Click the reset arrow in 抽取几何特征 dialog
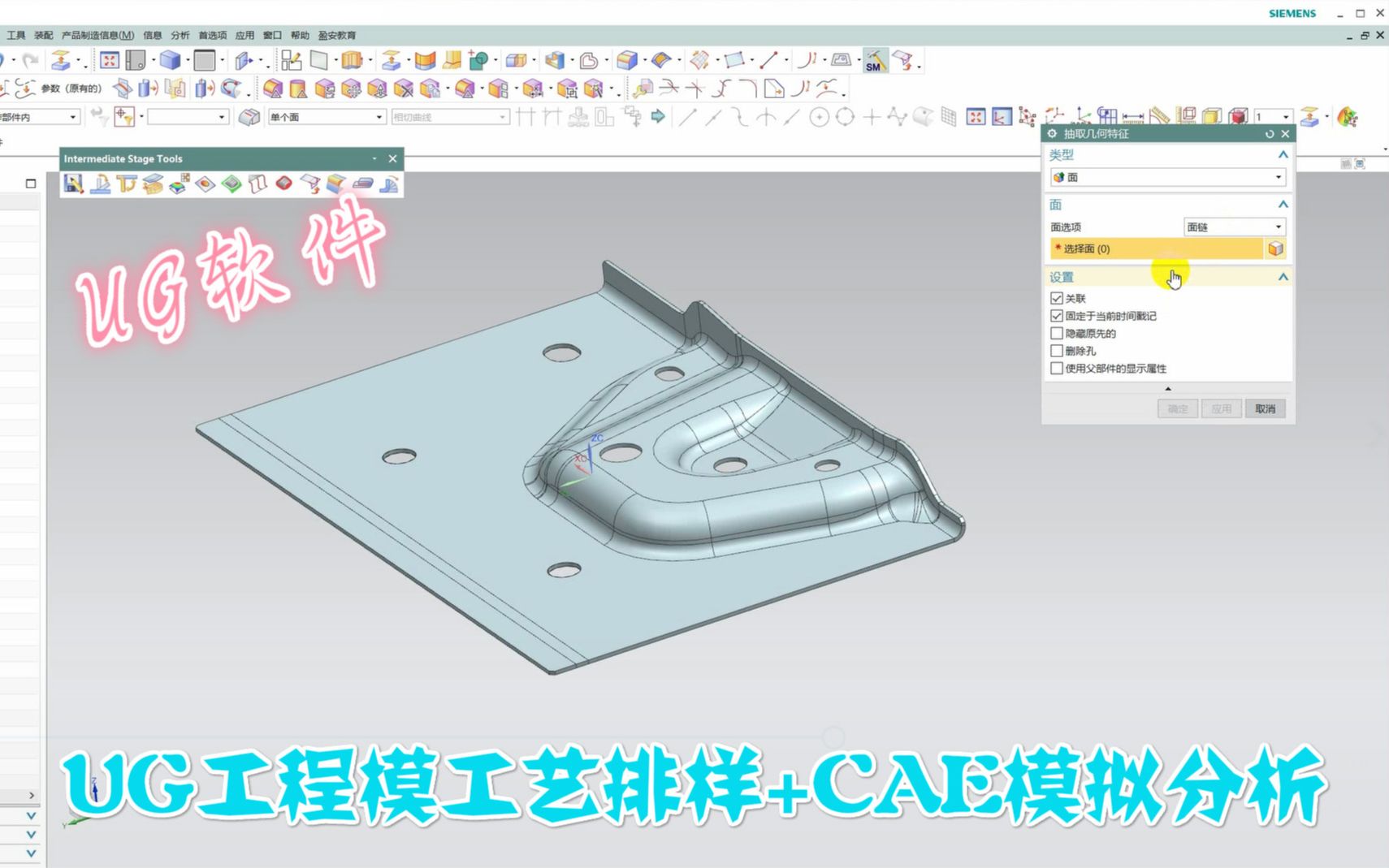Image resolution: width=1389 pixels, height=868 pixels. coord(1270,134)
